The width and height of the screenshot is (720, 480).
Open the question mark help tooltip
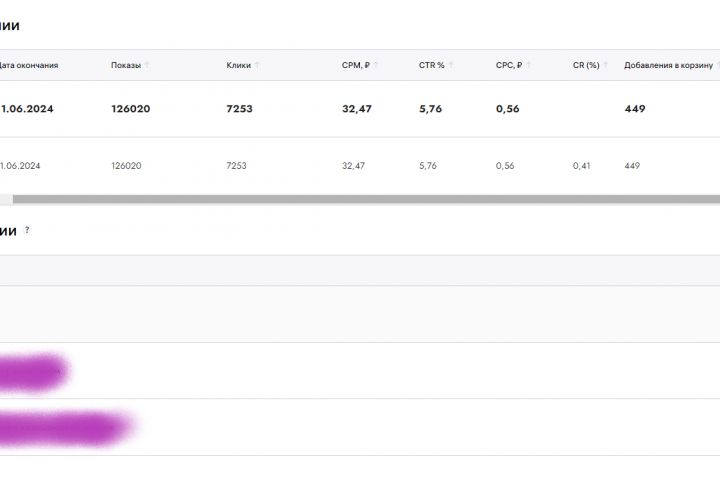click(x=27, y=230)
